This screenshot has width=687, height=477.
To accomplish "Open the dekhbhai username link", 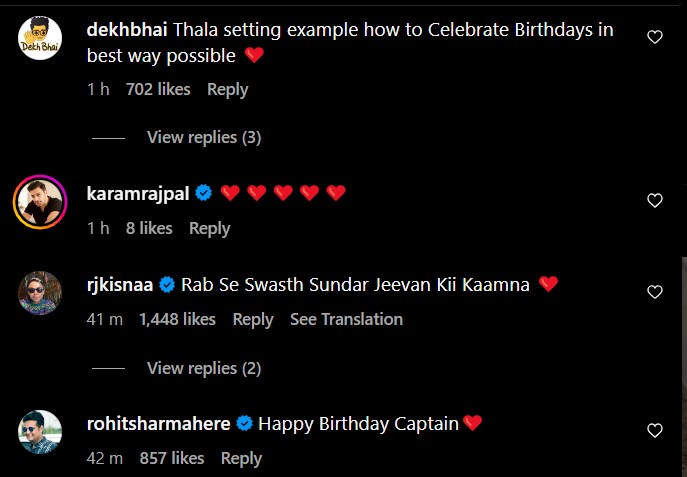I will click(x=128, y=30).
